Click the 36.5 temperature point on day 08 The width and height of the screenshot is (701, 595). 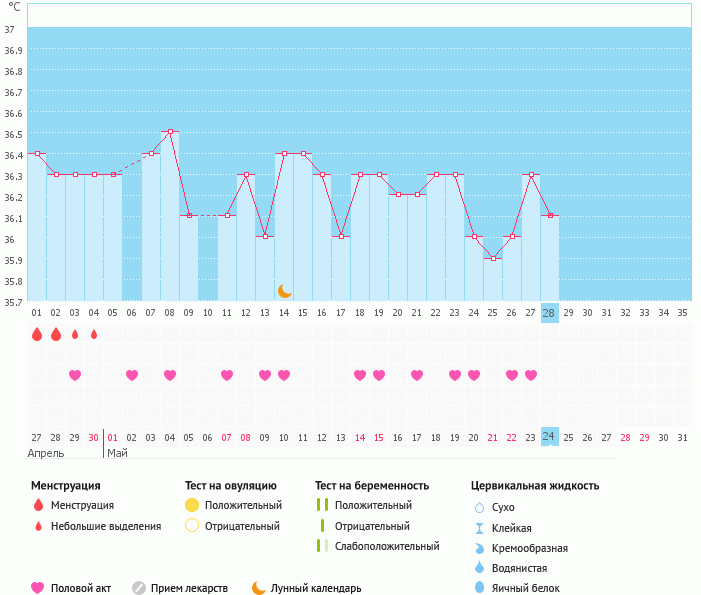[170, 132]
